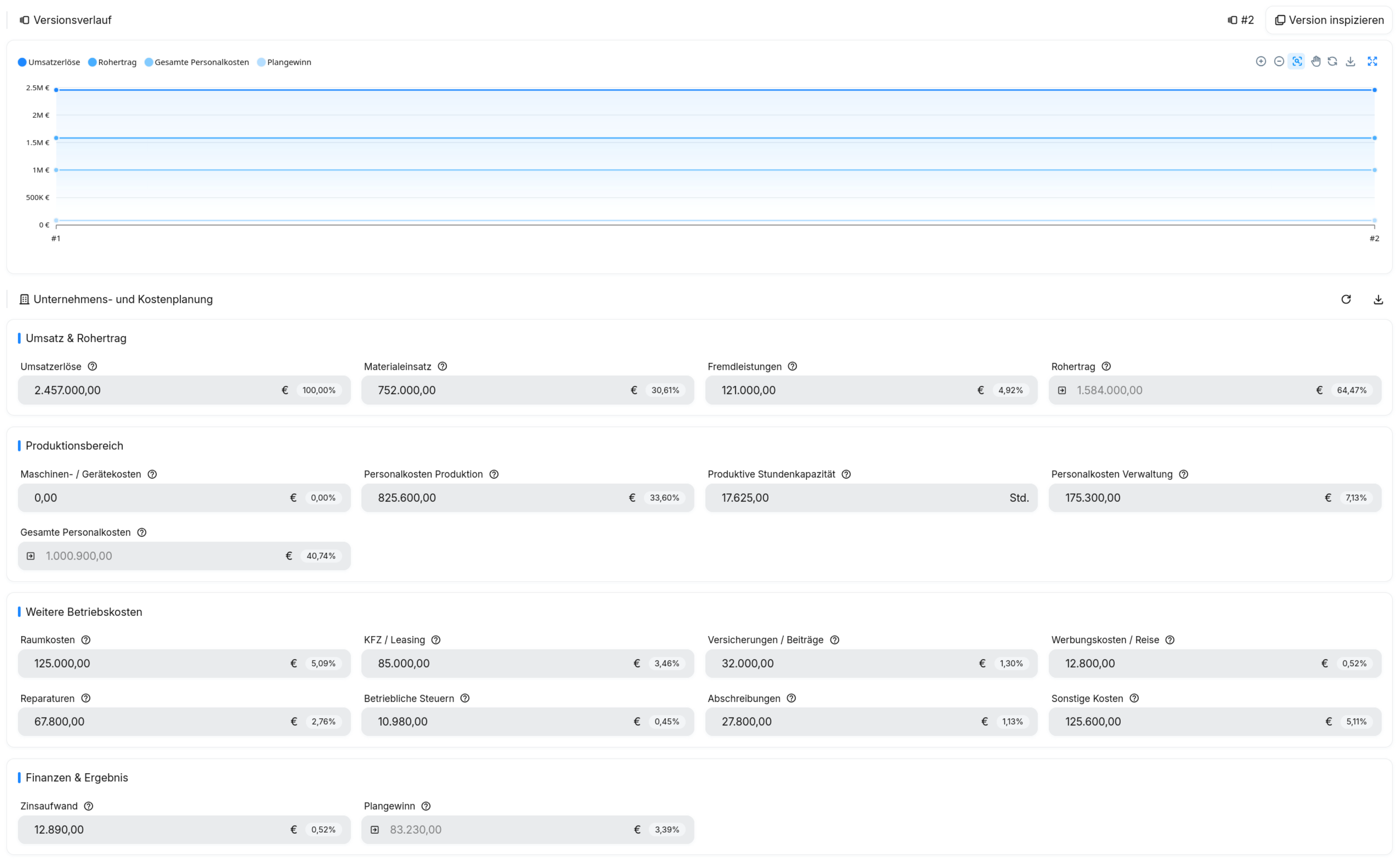Viewport: 1400px width, 863px height.
Task: Select the #2 version indicator
Action: coord(1241,20)
